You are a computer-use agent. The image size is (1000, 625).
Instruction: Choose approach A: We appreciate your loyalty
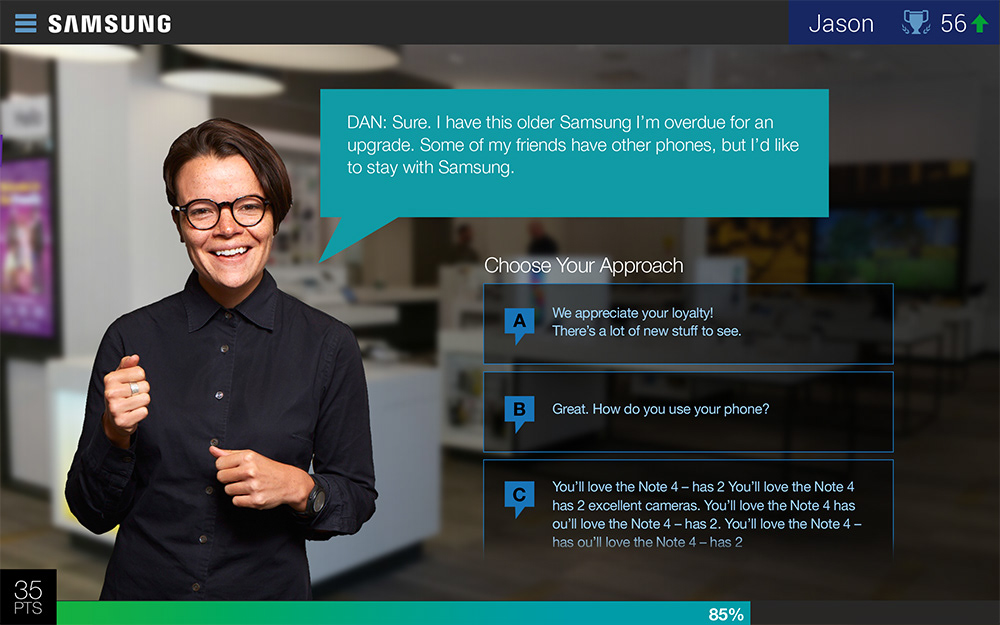click(x=688, y=324)
